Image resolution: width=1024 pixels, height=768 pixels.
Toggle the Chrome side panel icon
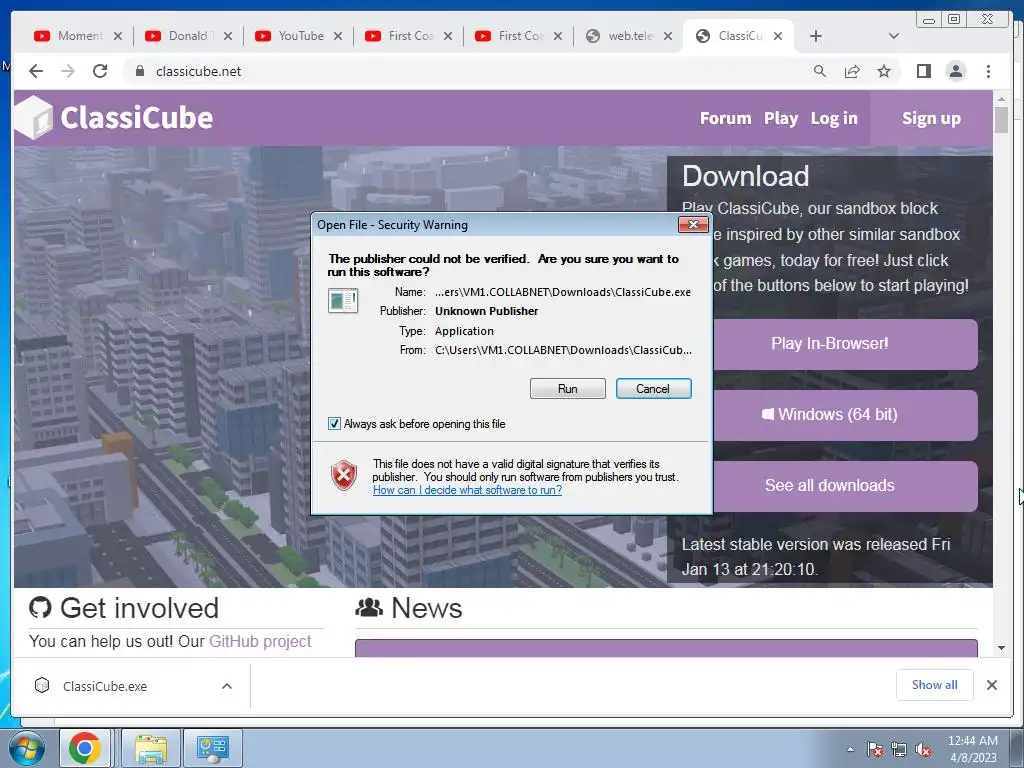point(923,71)
